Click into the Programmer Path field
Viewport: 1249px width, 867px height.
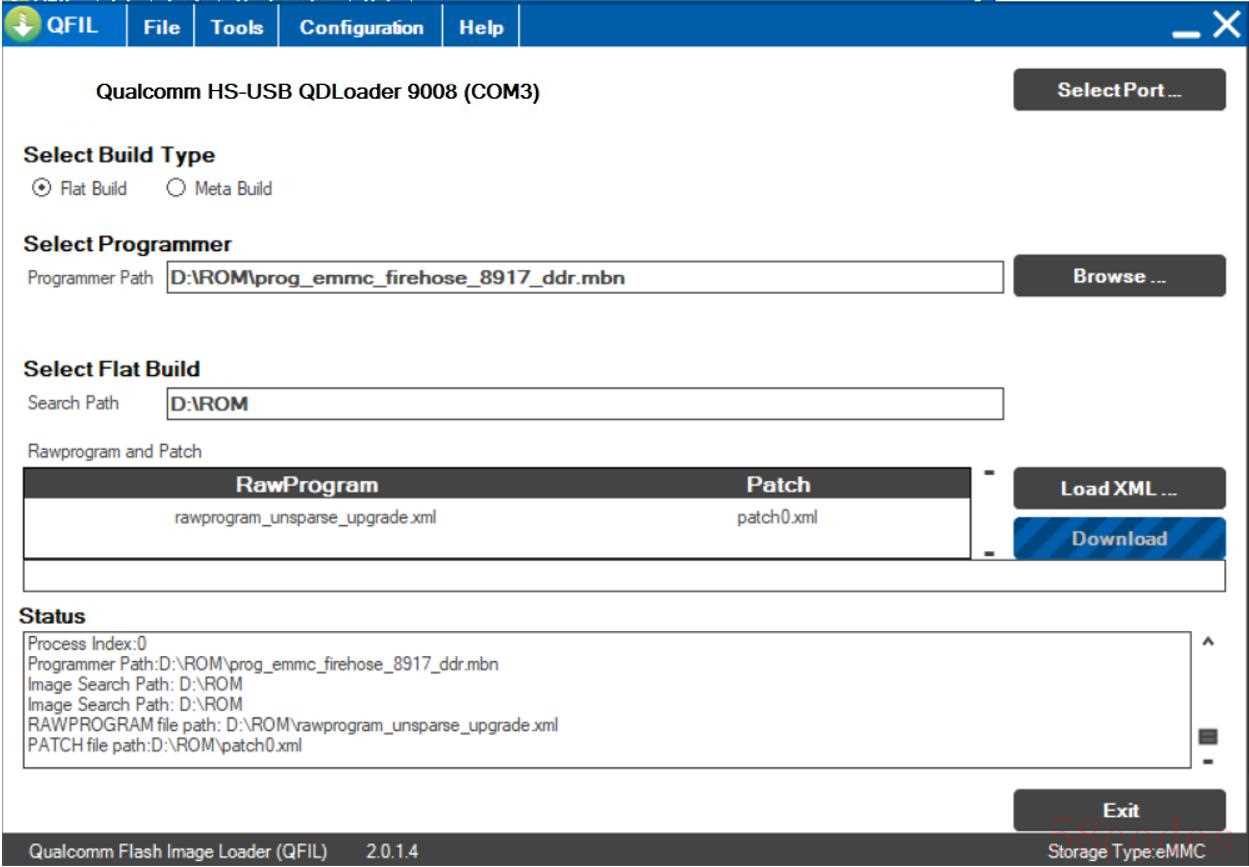(584, 277)
